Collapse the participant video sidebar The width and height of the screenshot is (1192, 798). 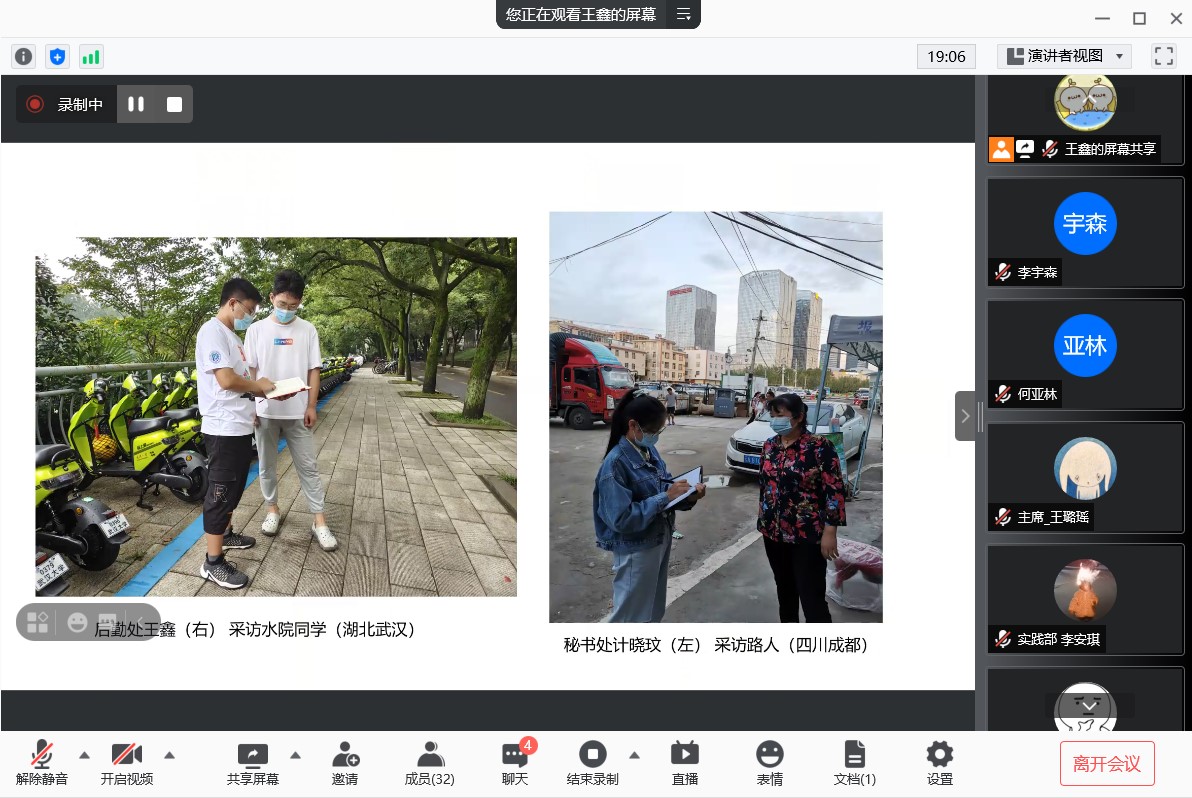pos(965,416)
